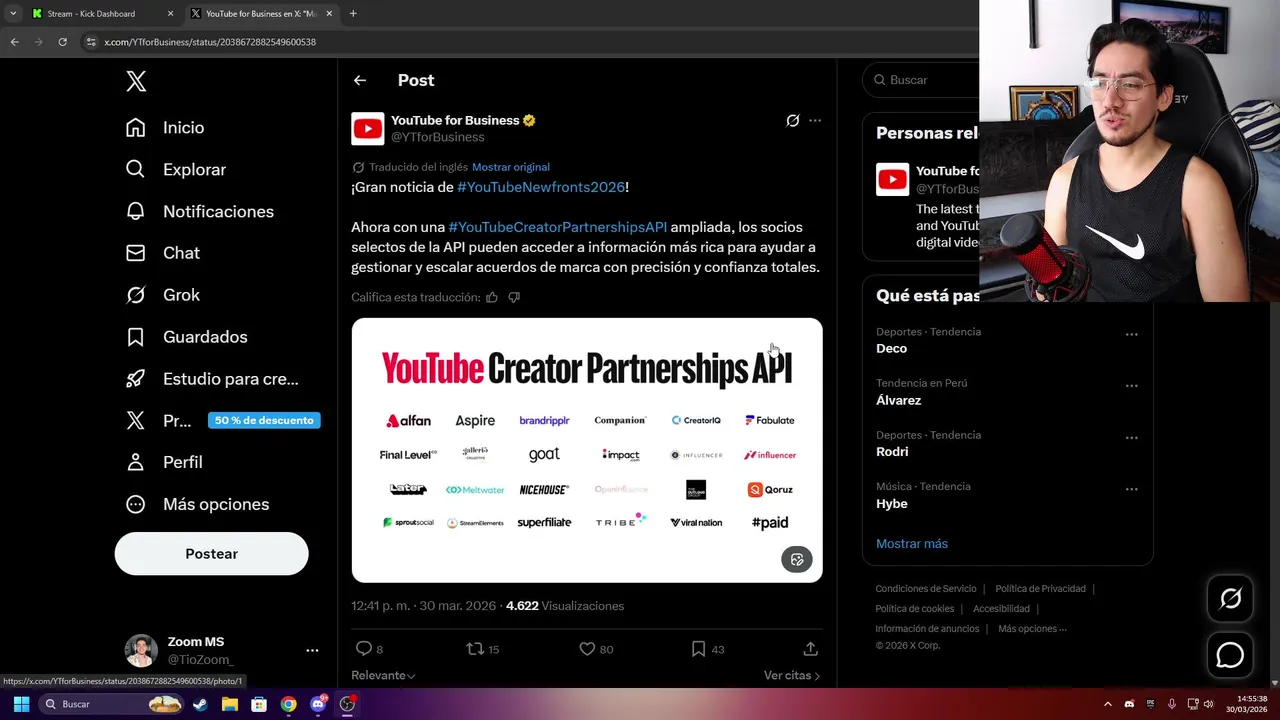Open Ver citas link

(791, 676)
